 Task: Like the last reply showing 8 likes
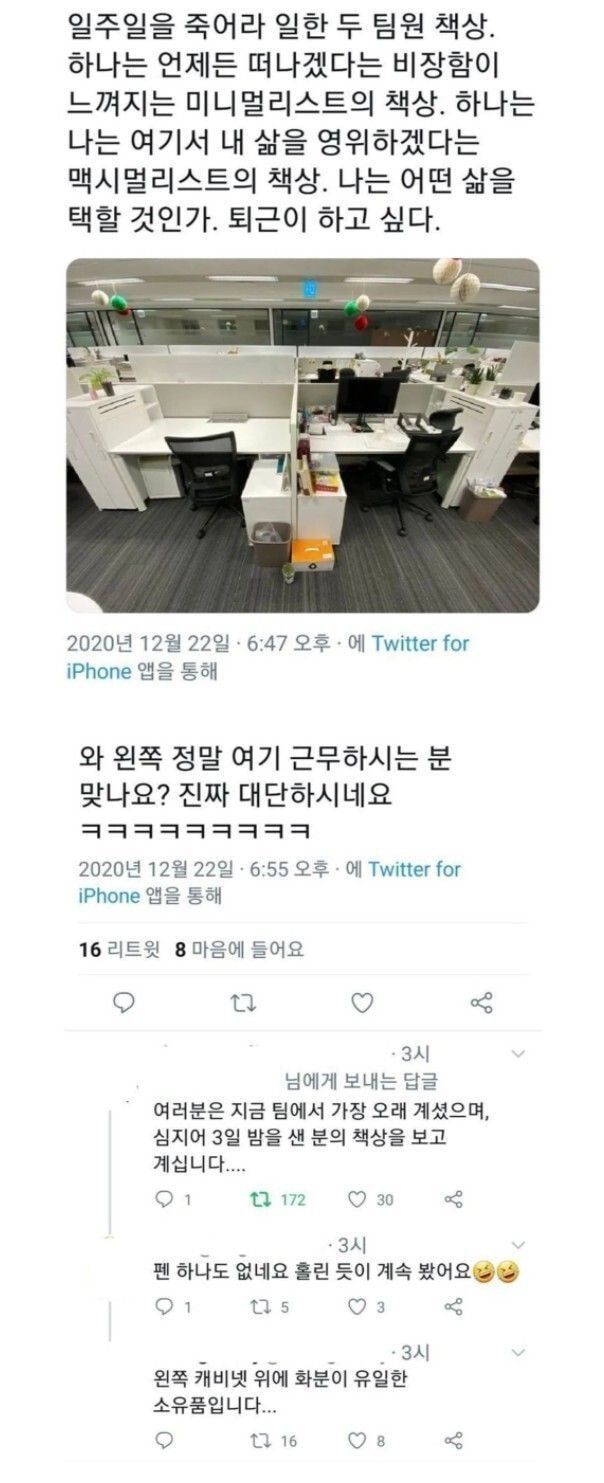[x=356, y=1440]
